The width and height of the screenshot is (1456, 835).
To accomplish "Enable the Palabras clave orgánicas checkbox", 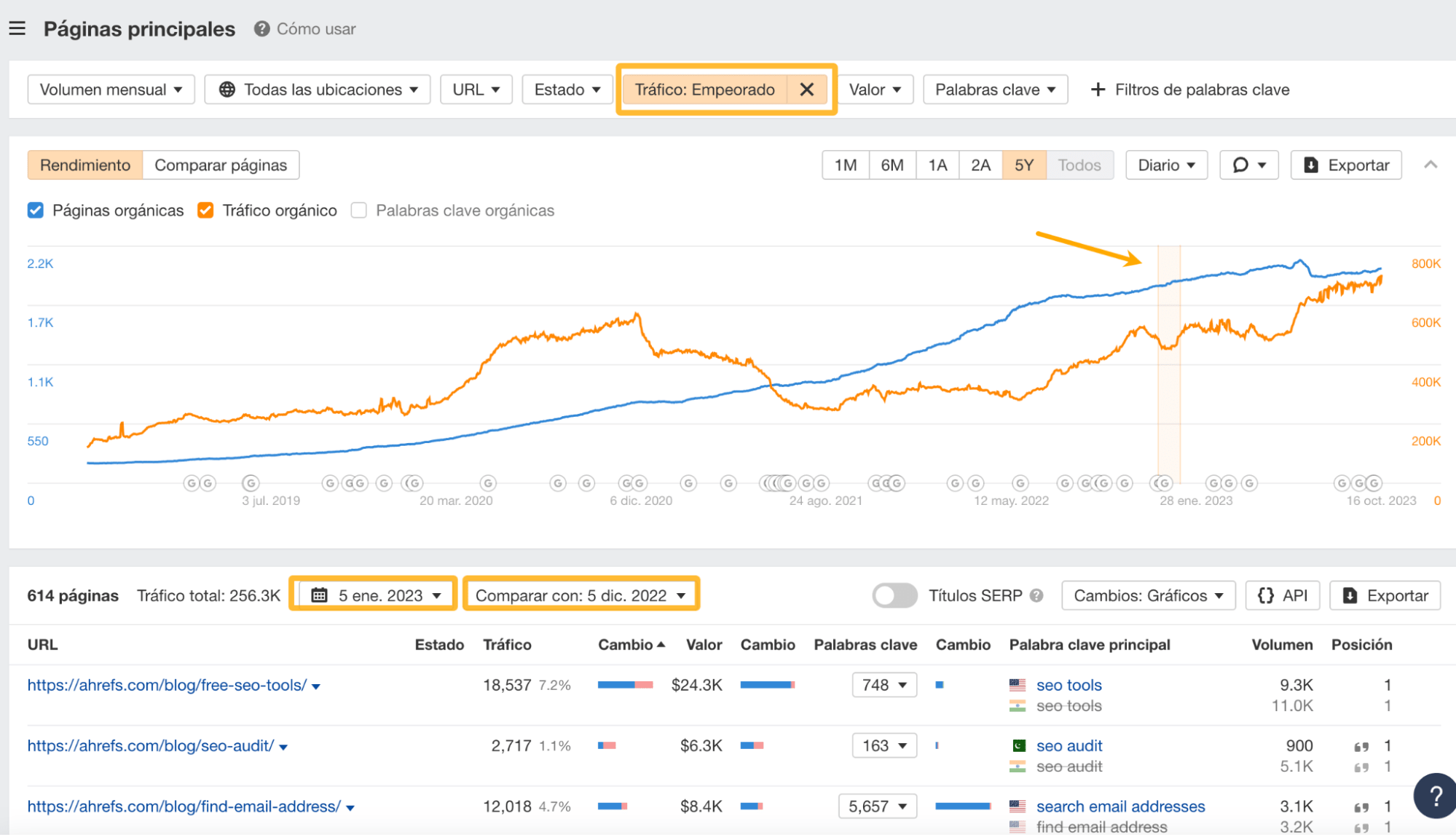I will [x=358, y=210].
